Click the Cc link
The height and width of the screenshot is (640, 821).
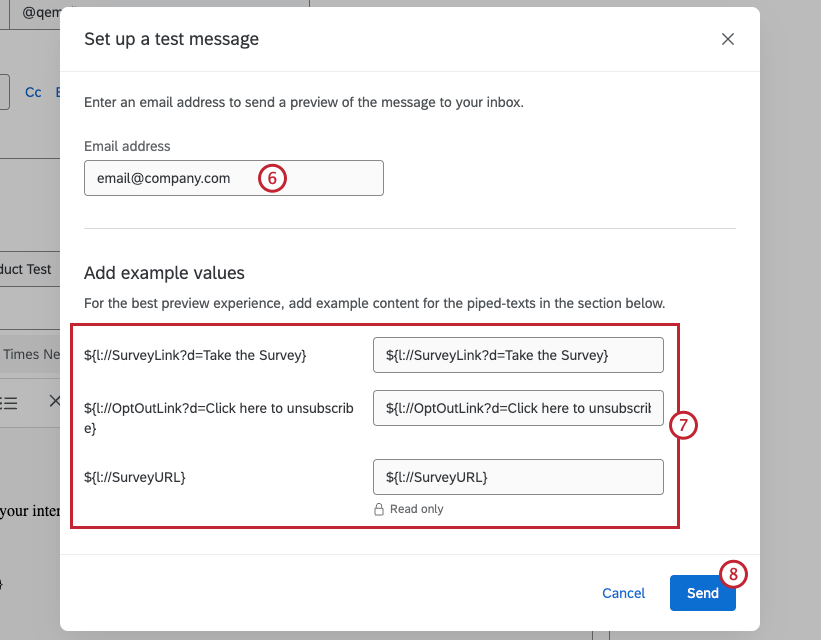click(x=33, y=92)
